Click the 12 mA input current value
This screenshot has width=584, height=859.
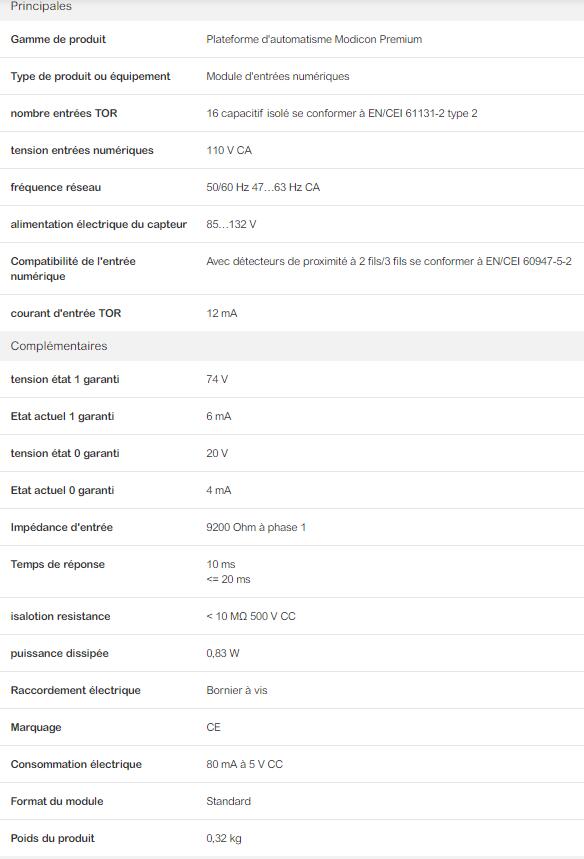point(222,313)
